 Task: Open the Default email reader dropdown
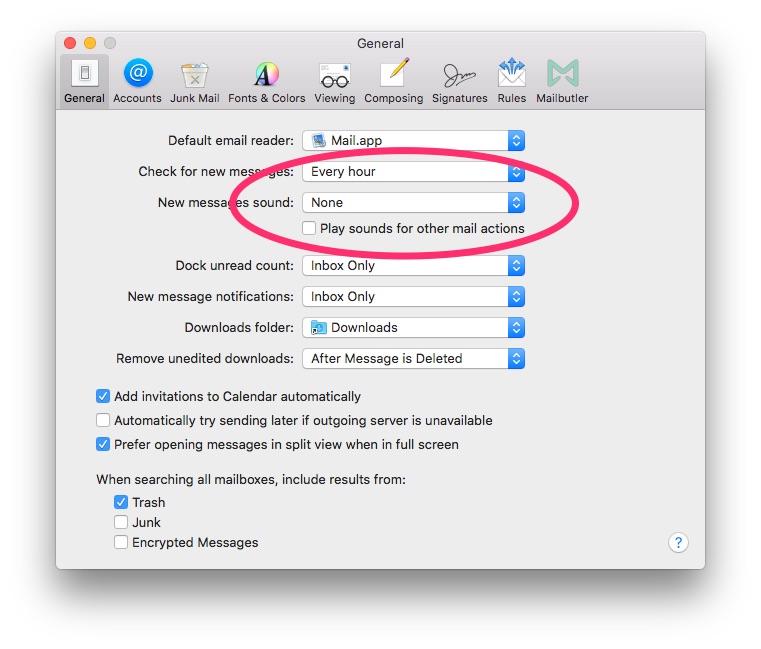tap(414, 140)
